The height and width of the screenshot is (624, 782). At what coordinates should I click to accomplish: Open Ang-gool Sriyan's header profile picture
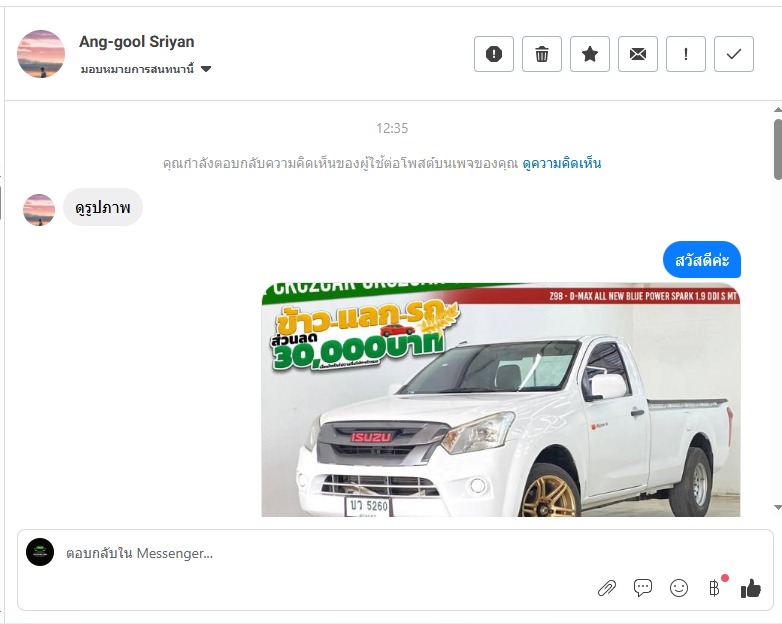pyautogui.click(x=41, y=54)
